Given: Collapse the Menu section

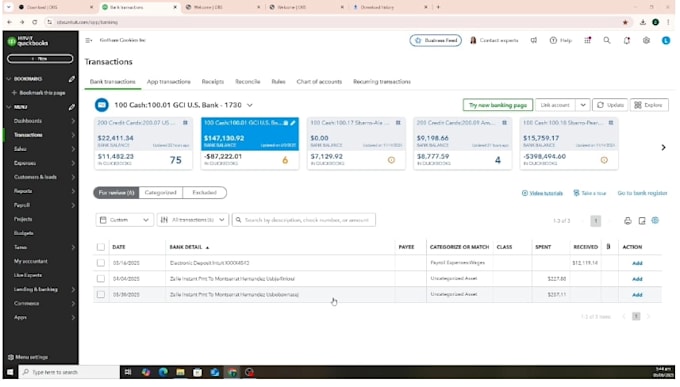Looking at the screenshot, I should 9,107.
